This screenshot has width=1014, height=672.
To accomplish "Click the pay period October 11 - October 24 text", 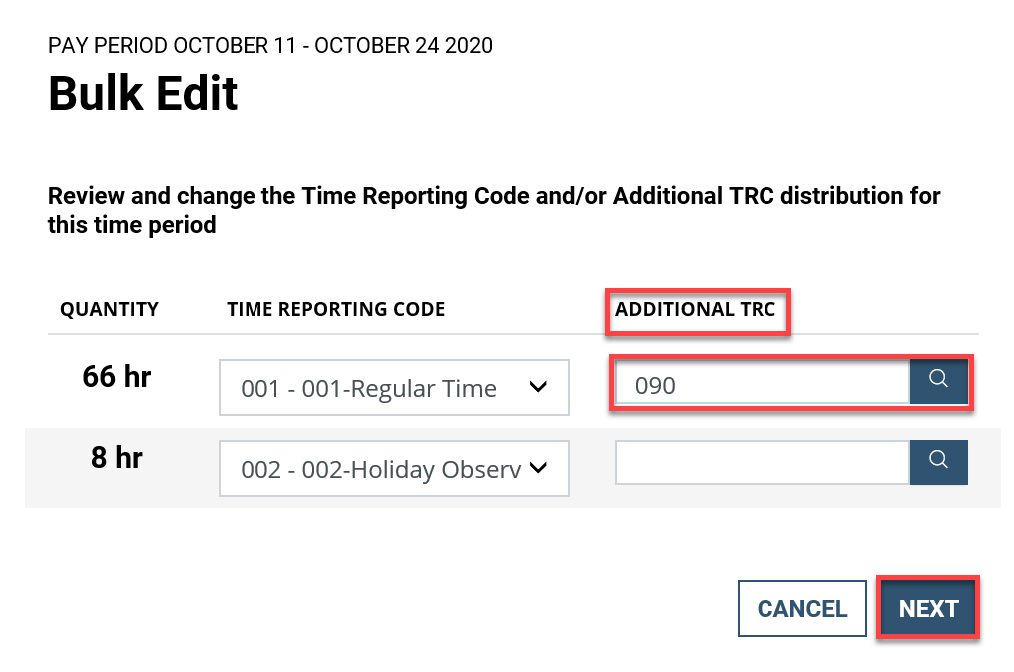I will [x=270, y=45].
